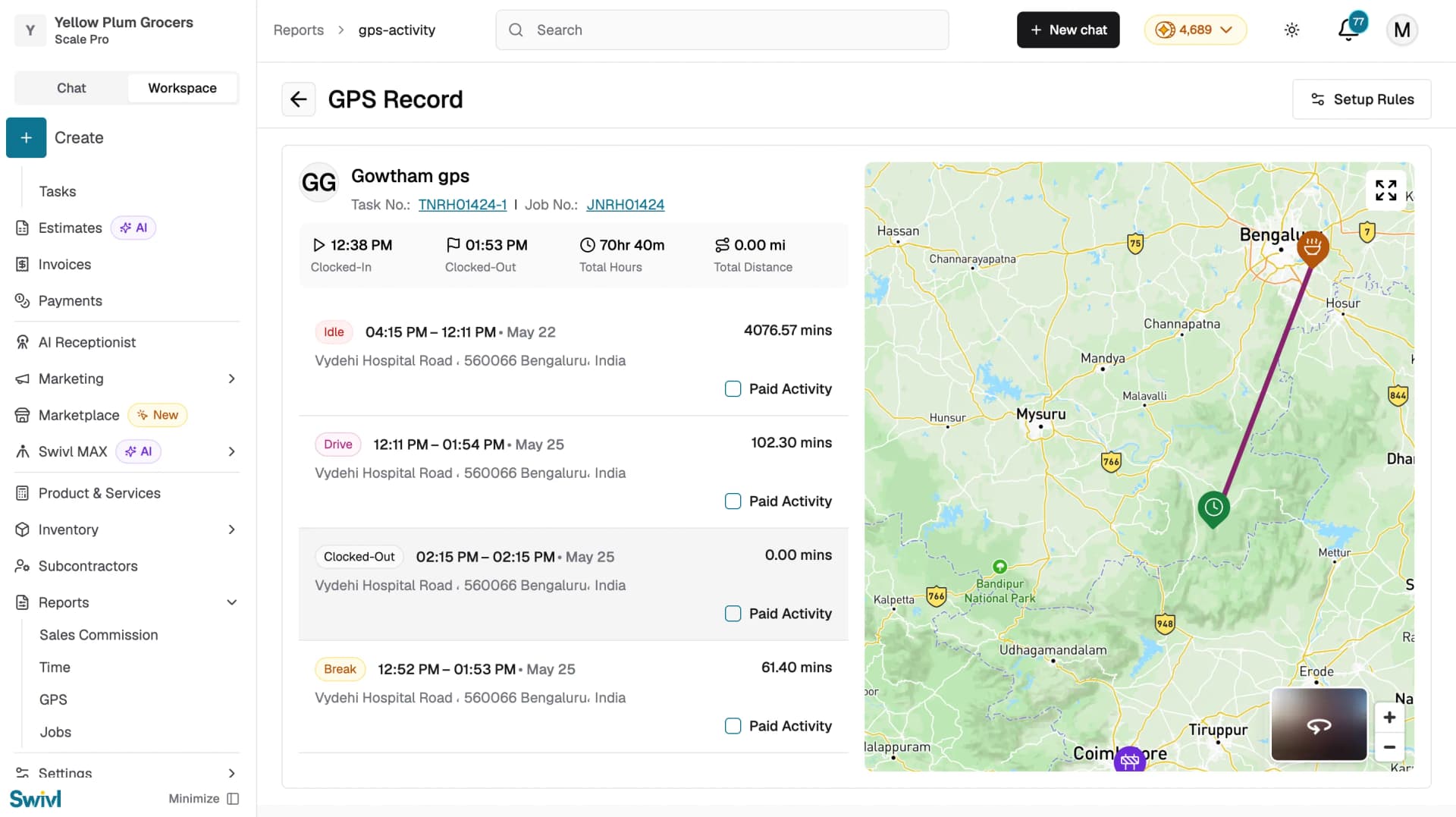Expand the Inventory submenu chevron

[232, 529]
